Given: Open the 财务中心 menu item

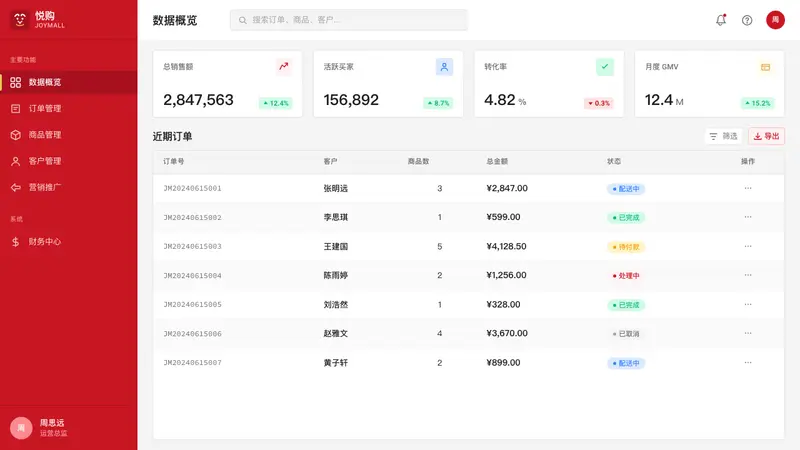Looking at the screenshot, I should tap(68, 242).
